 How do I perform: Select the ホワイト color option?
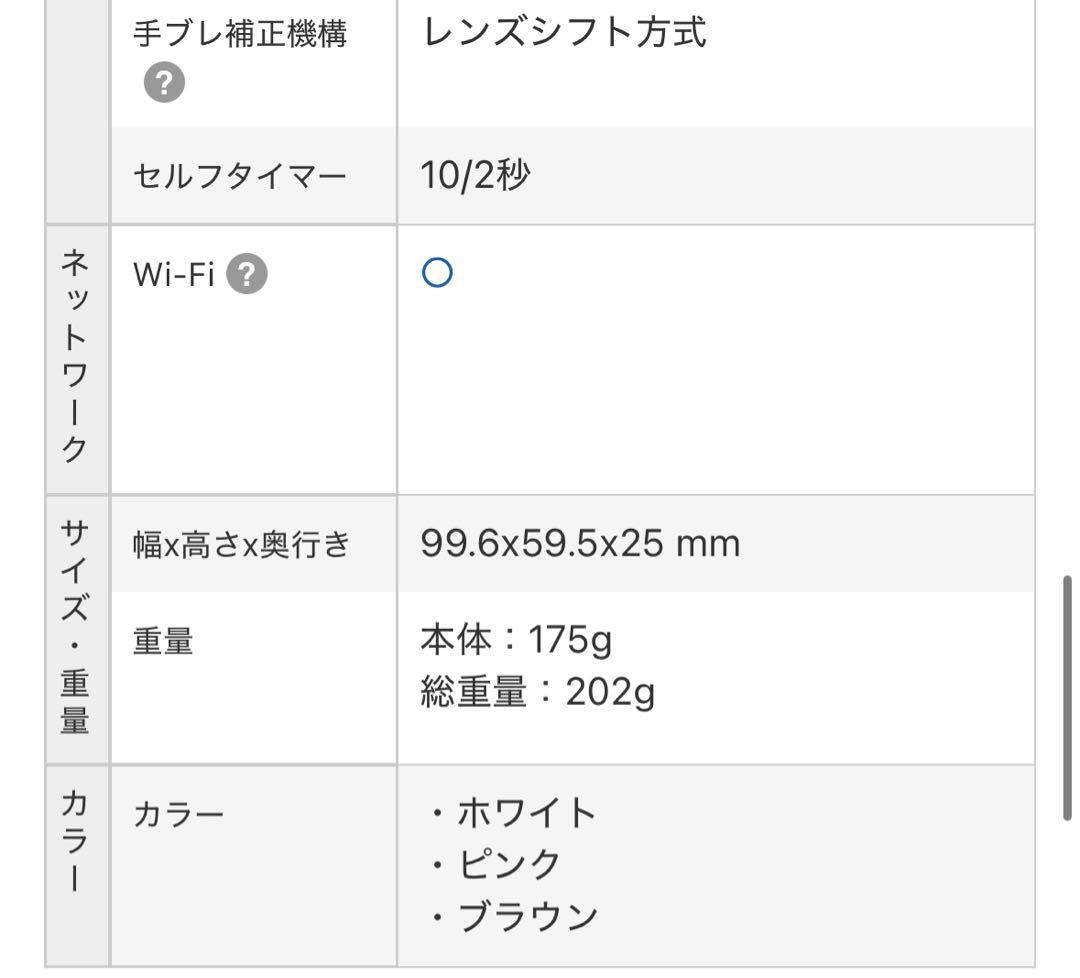pyautogui.click(x=510, y=812)
